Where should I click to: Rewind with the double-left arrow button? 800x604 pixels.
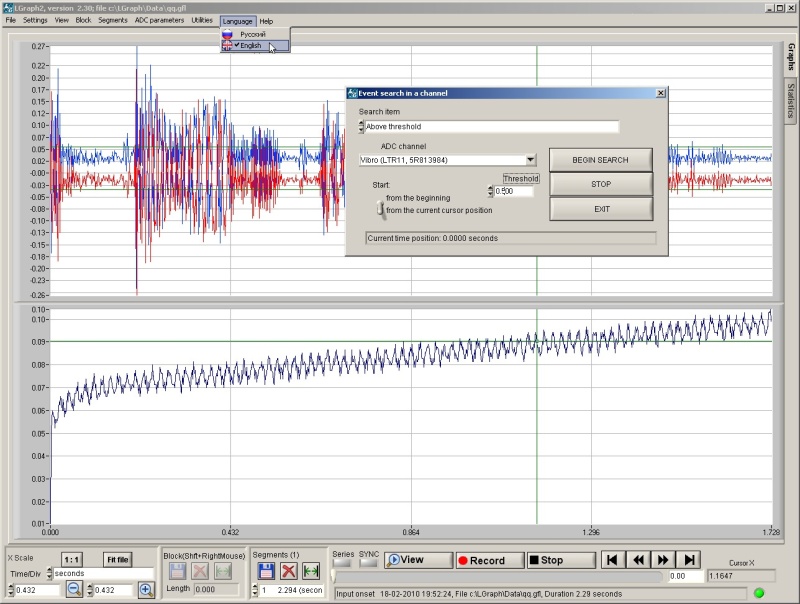coord(638,560)
